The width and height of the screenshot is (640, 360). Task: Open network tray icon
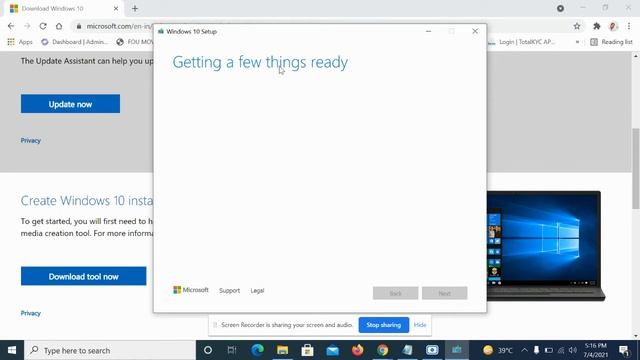[561, 350]
